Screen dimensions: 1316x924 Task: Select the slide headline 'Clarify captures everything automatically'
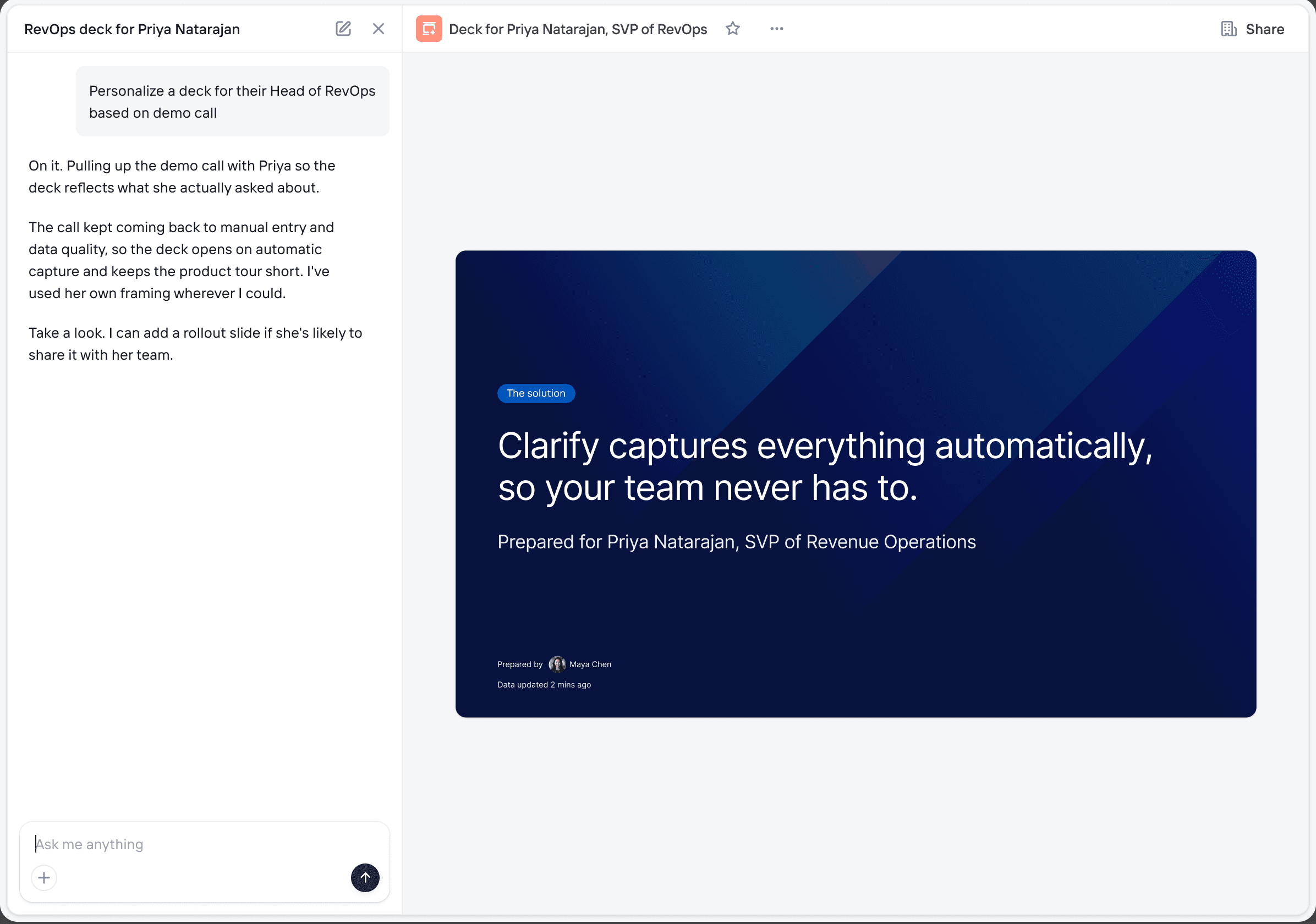click(825, 466)
